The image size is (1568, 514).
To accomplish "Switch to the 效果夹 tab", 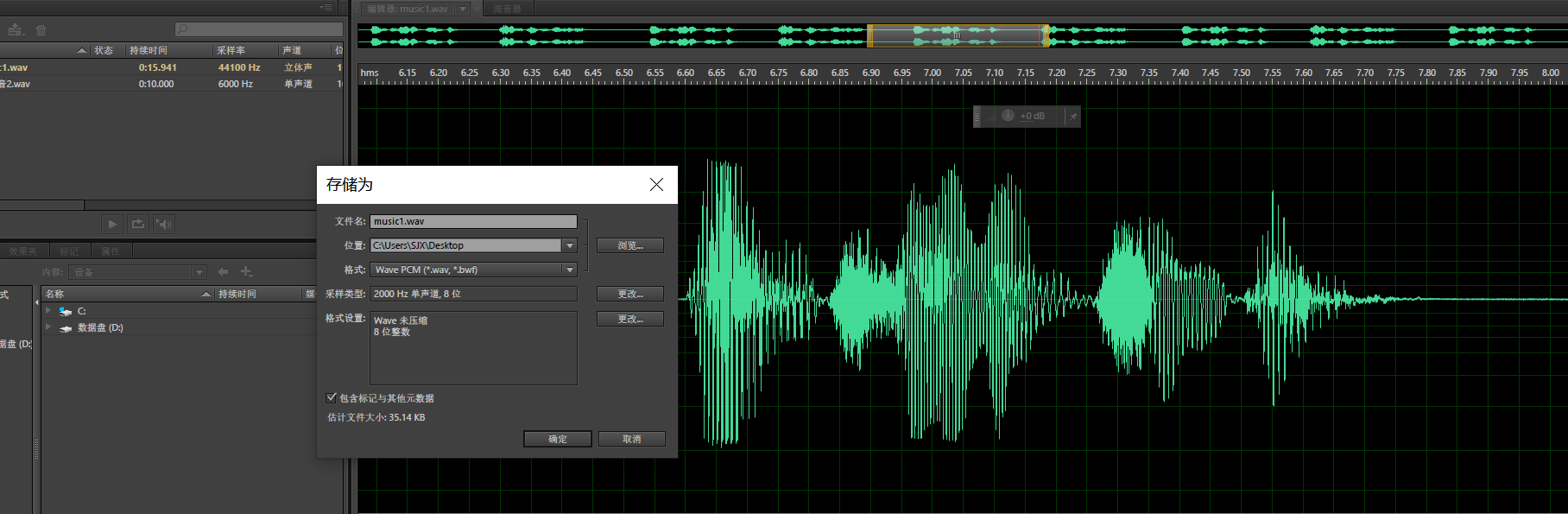I will pos(23,251).
